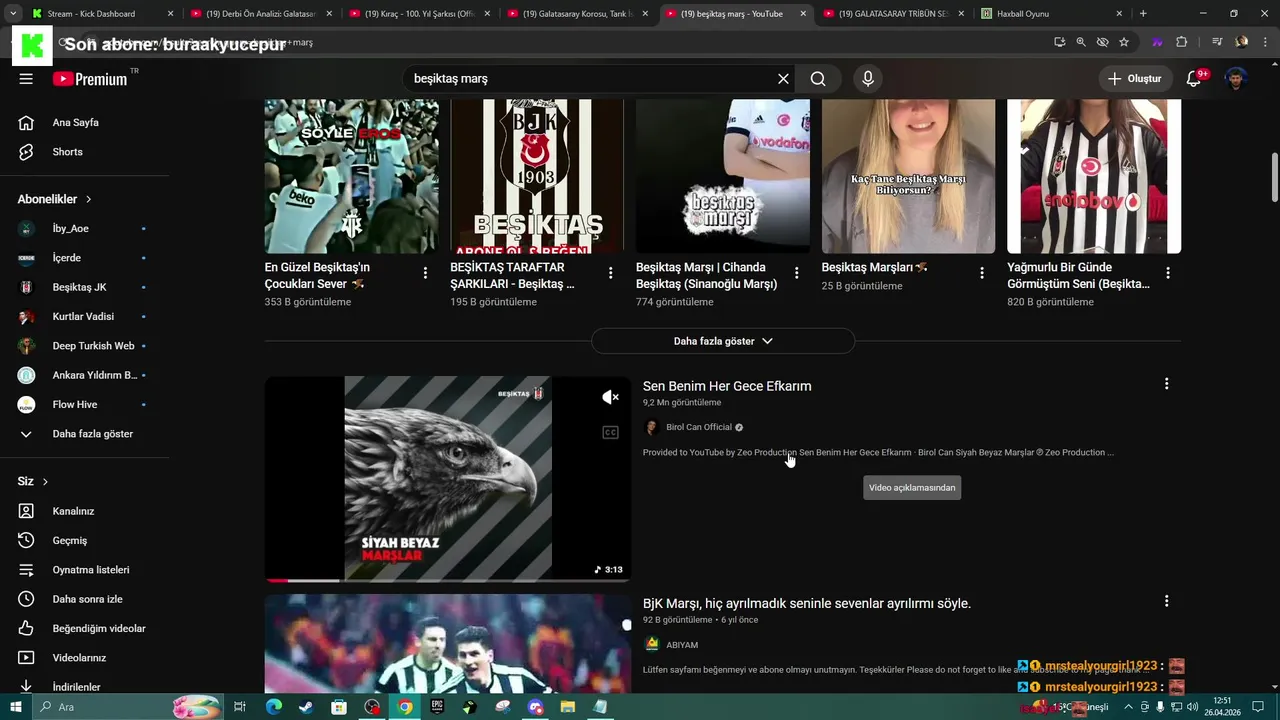Seek on the video preview progress bar
Image resolution: width=1280 pixels, height=720 pixels.
pos(447,580)
